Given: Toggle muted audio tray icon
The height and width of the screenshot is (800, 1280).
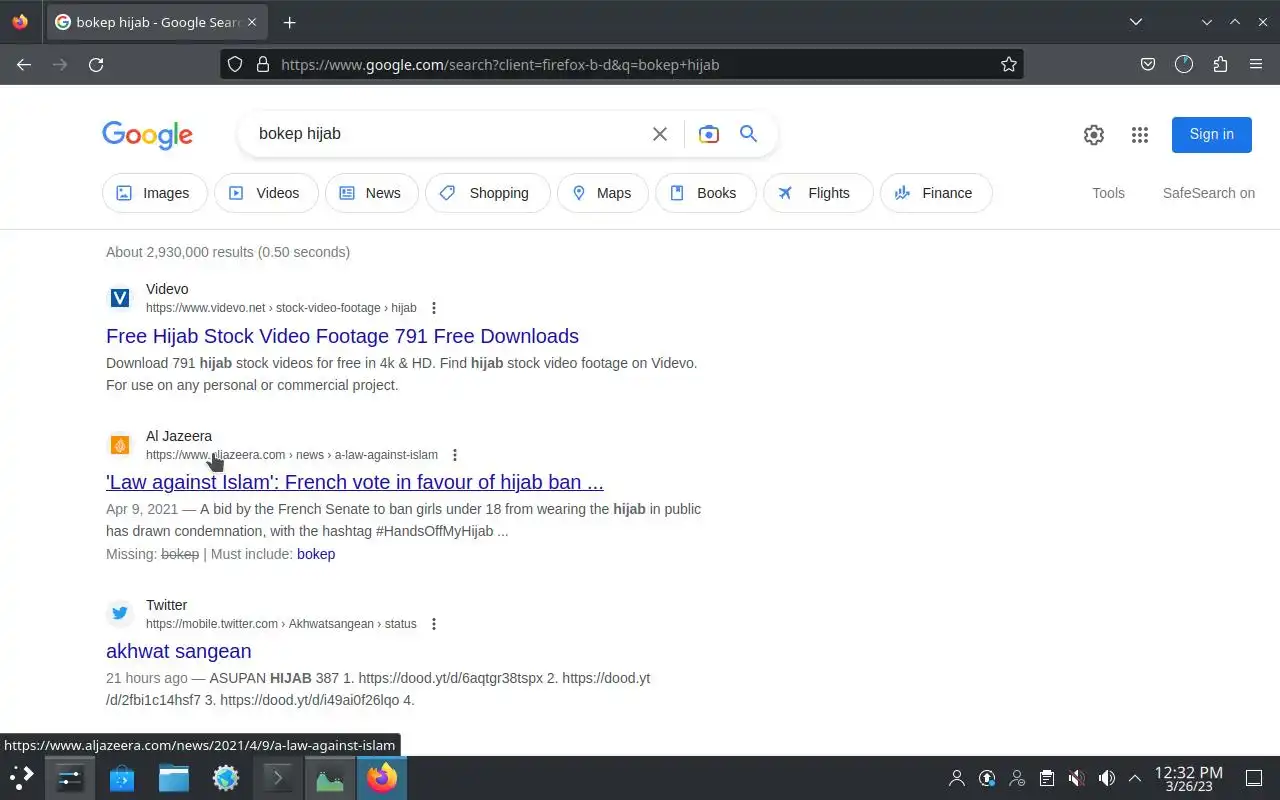Looking at the screenshot, I should pyautogui.click(x=1077, y=778).
